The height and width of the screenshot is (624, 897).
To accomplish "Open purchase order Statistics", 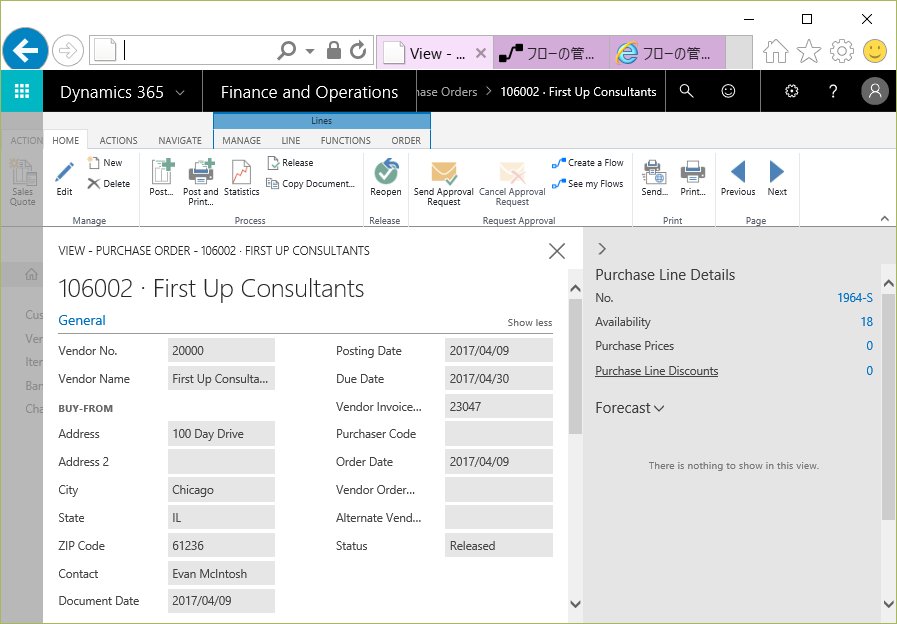I will (x=241, y=177).
